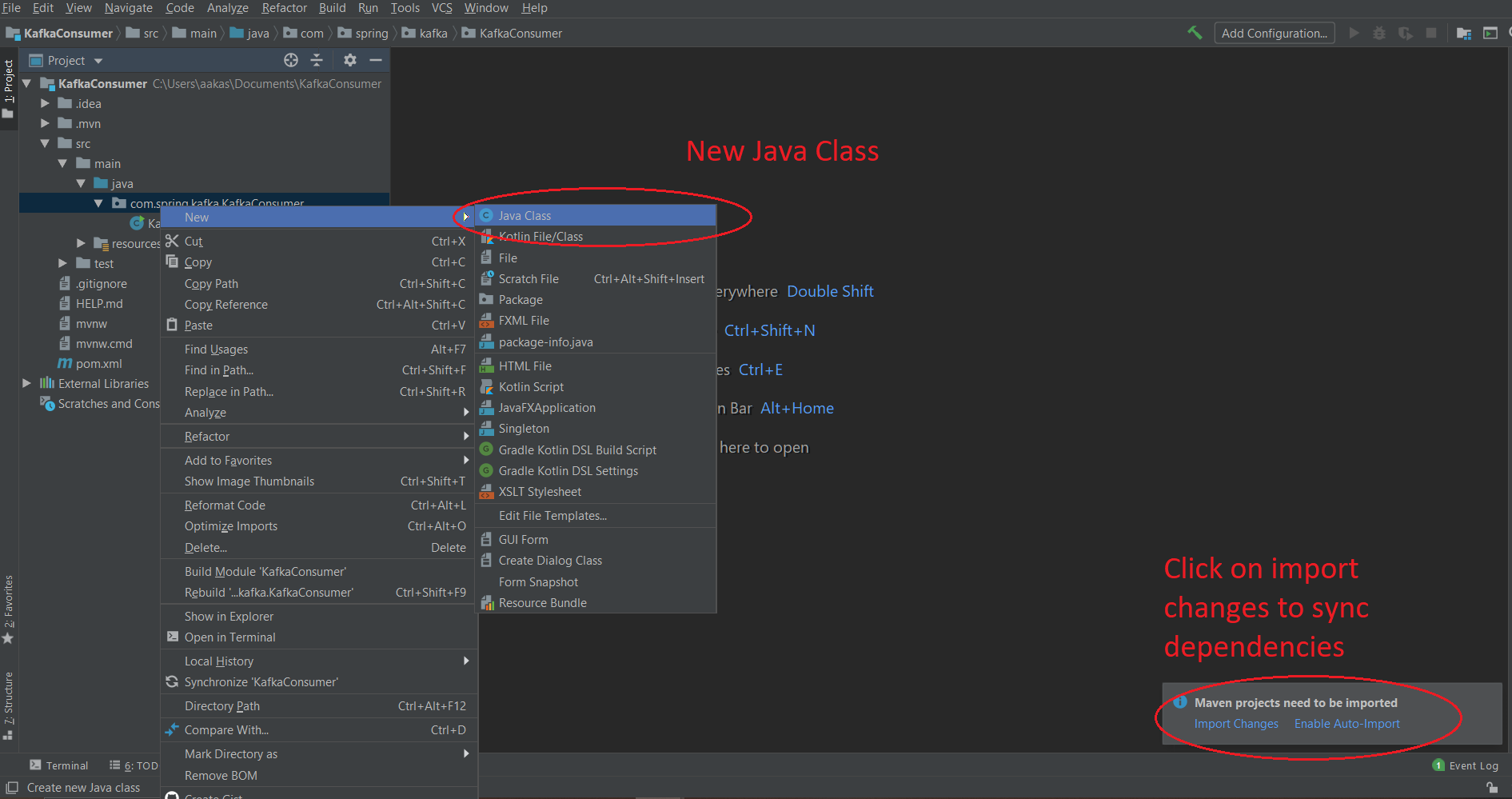The width and height of the screenshot is (1512, 799).
Task: Open Project panel settings gear
Action: (349, 60)
